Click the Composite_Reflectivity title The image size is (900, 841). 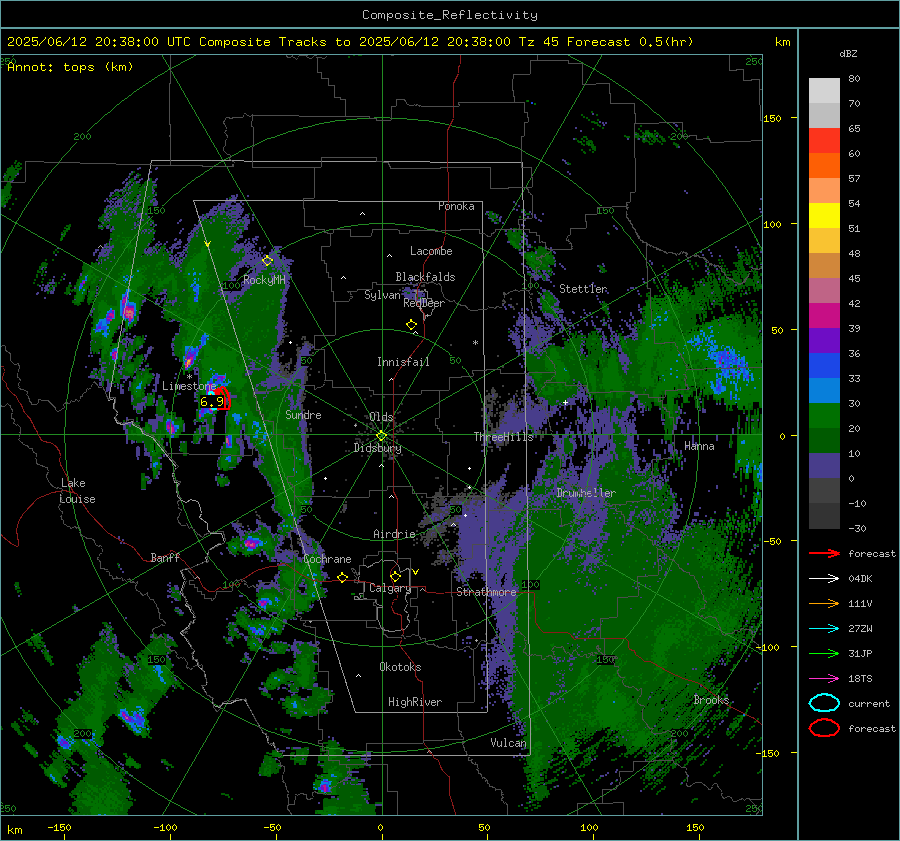tap(449, 15)
